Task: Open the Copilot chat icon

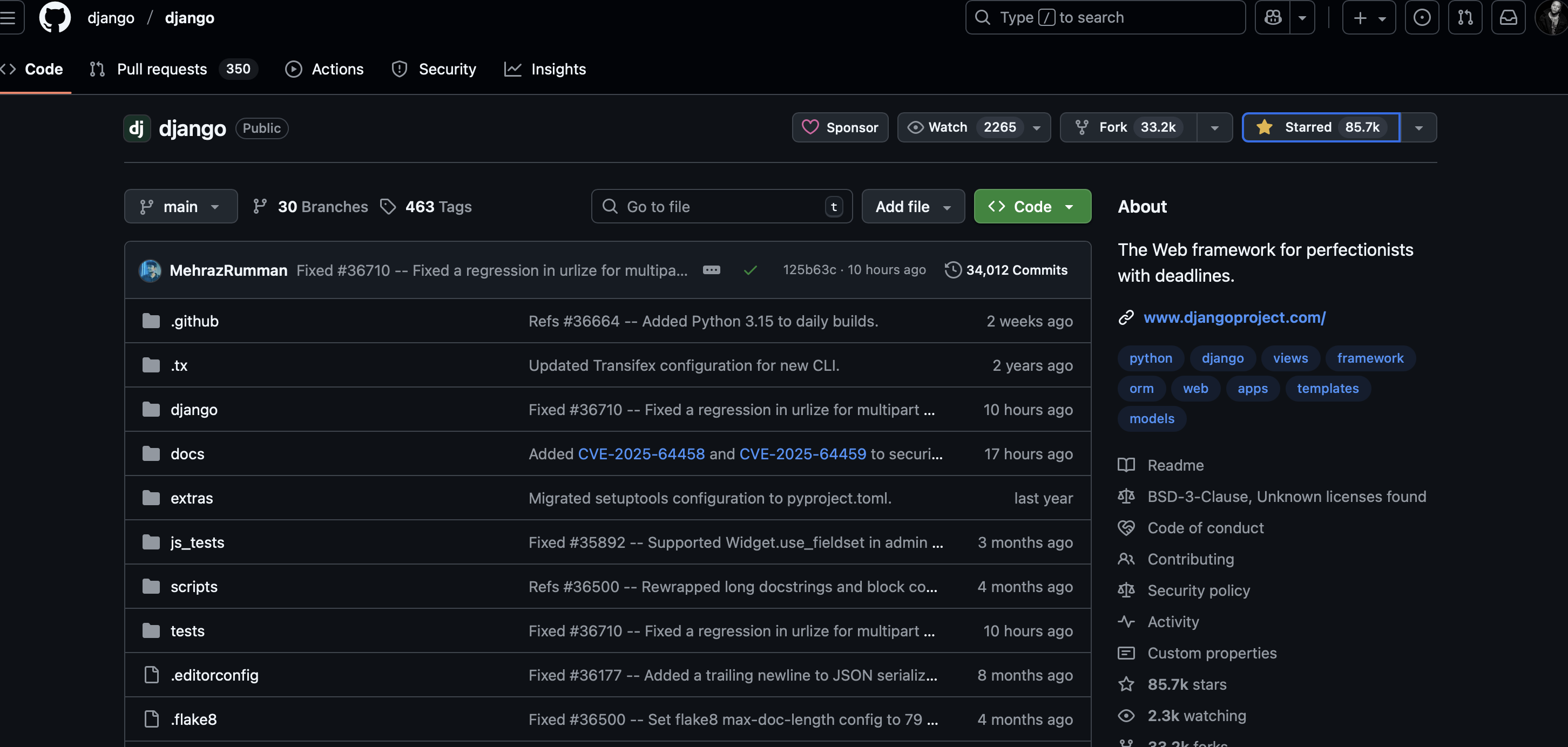Action: (1272, 18)
